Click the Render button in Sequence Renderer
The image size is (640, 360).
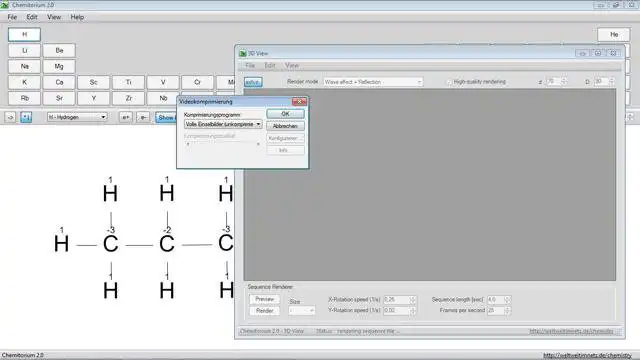(x=264, y=311)
